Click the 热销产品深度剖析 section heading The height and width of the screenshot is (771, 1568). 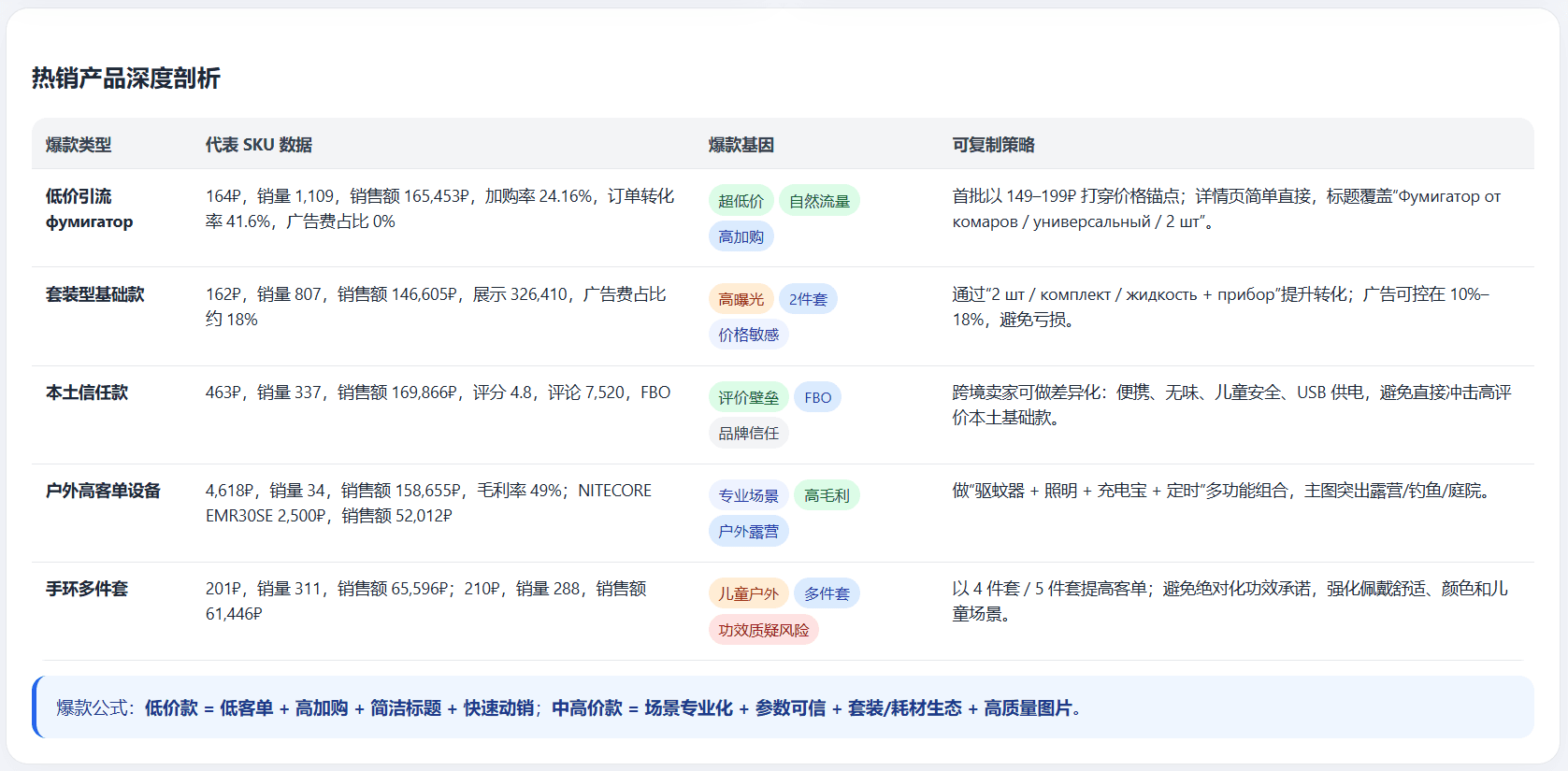(x=126, y=79)
